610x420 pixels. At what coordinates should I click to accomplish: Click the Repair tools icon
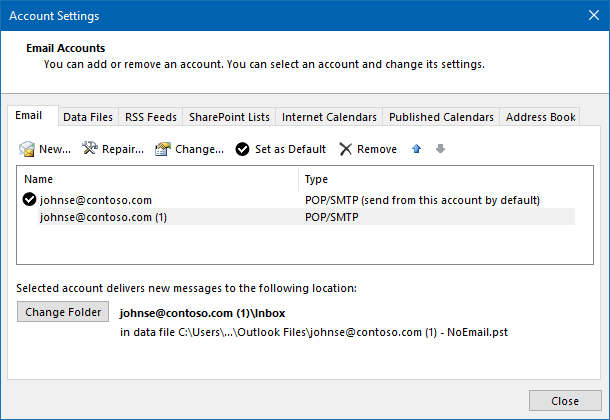coord(89,149)
